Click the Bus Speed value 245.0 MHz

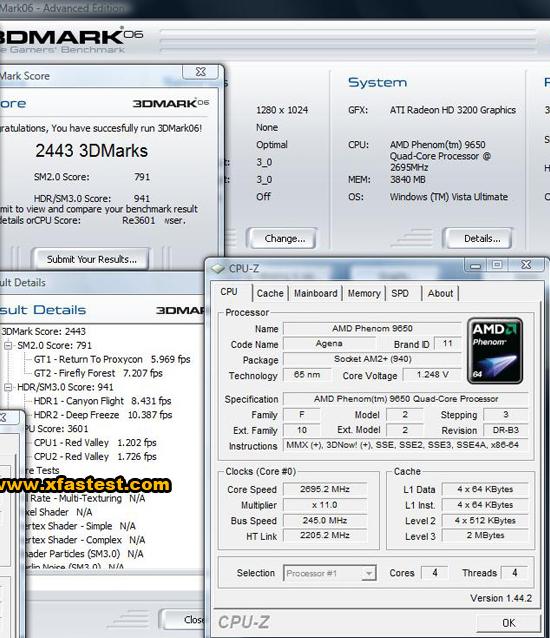click(325, 520)
